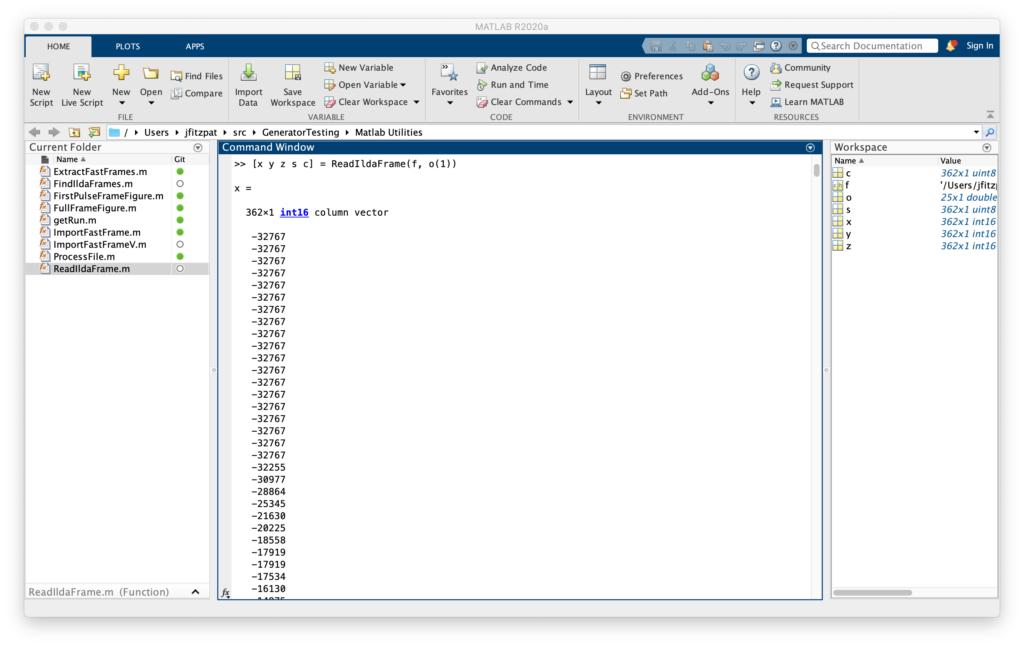Image resolution: width=1024 pixels, height=647 pixels.
Task: Open the Current Folder panel actions menu
Action: (x=198, y=148)
